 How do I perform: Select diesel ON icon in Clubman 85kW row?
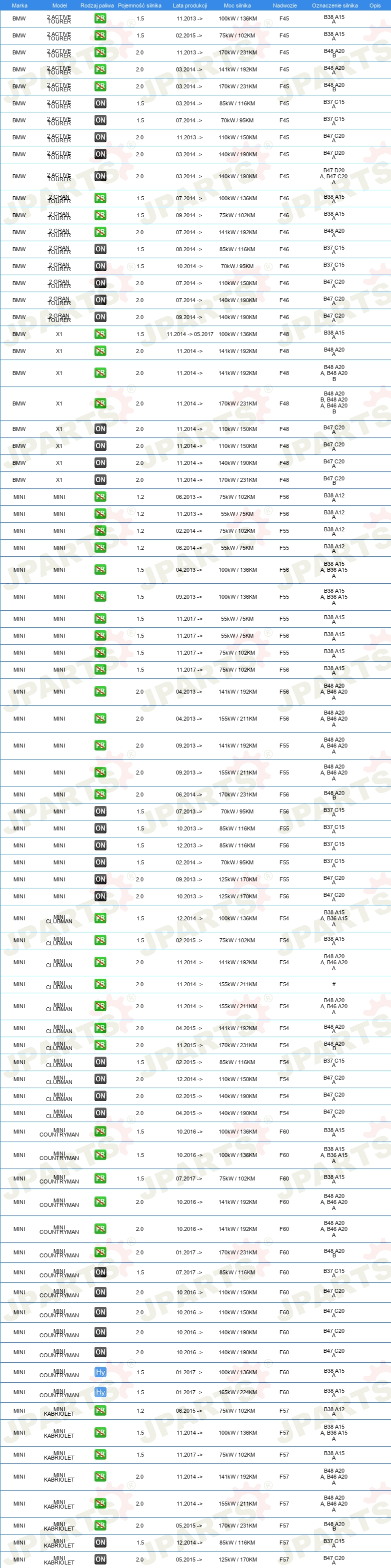point(100,1062)
